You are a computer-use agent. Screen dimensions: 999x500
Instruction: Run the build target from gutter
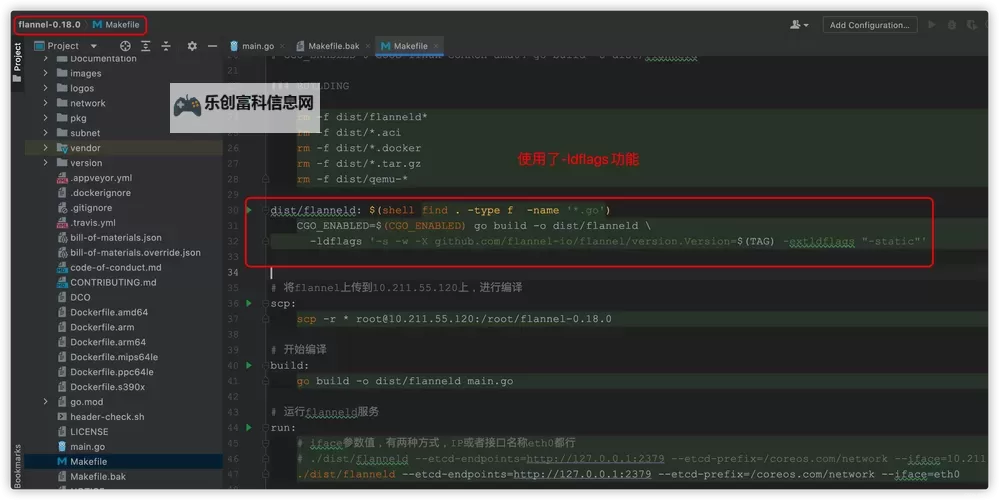point(249,366)
